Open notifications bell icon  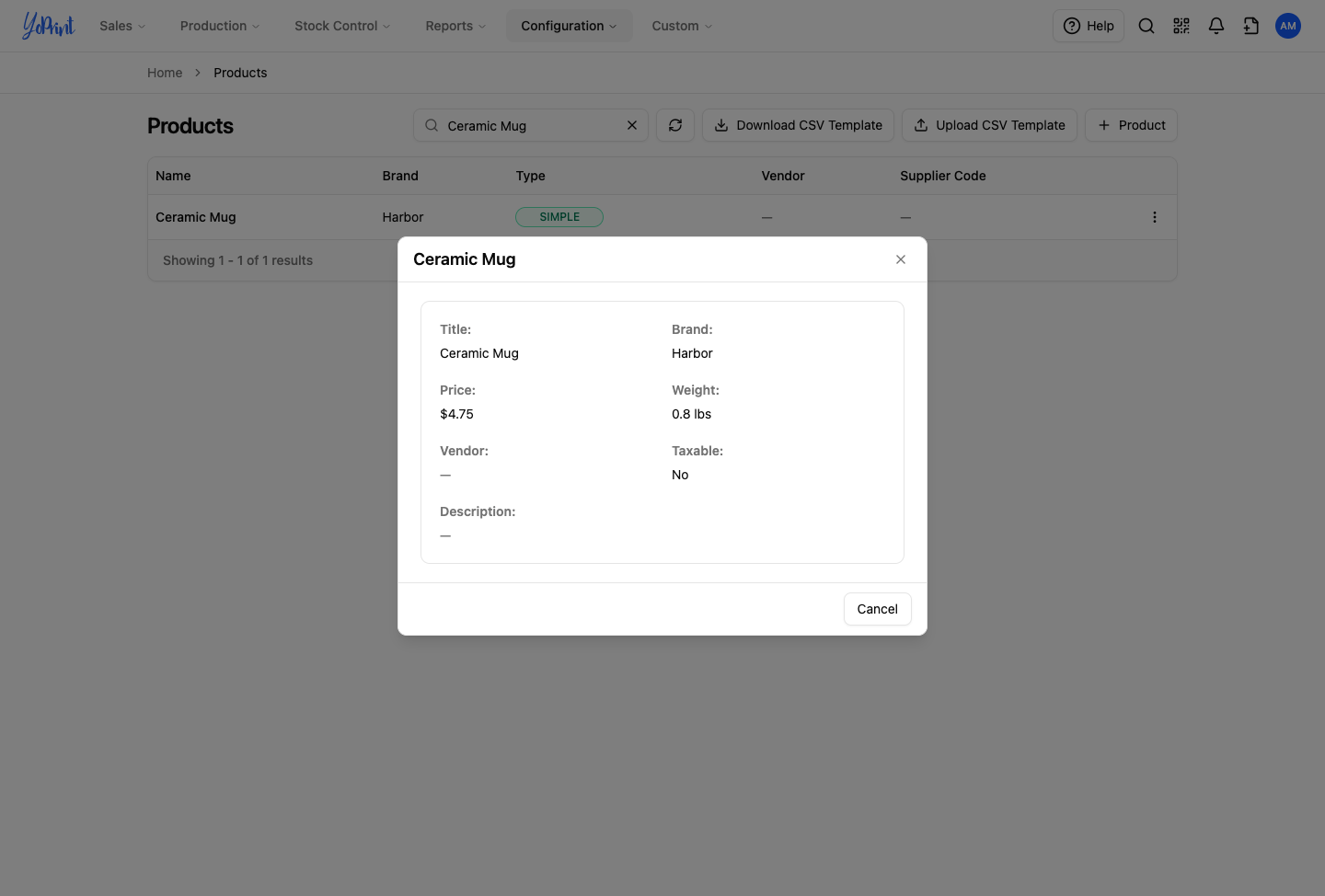(1216, 26)
